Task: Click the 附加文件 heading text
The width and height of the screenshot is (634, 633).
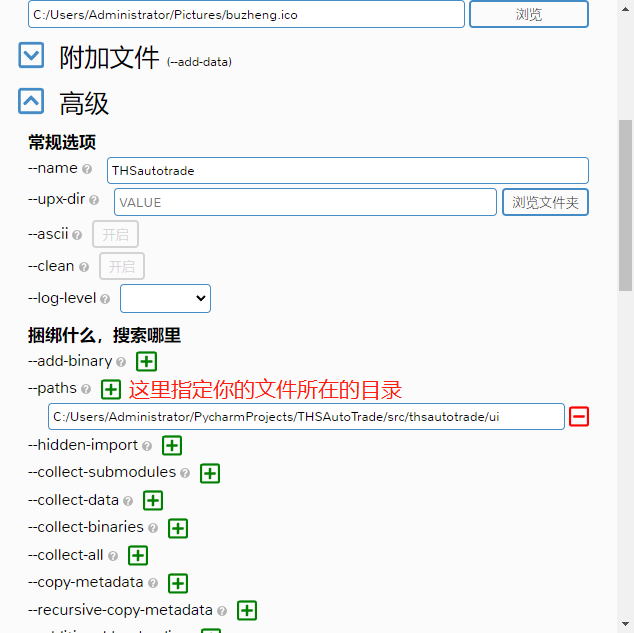Action: coord(109,57)
